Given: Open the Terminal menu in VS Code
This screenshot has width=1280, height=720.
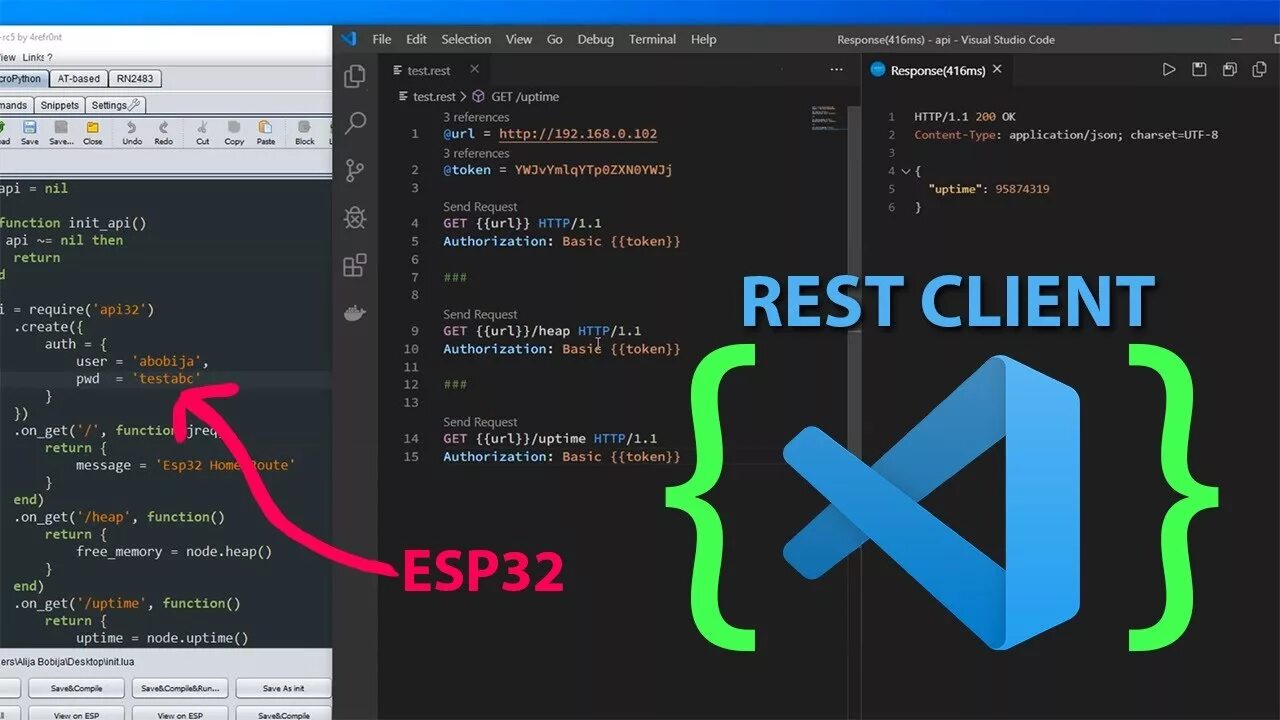Looking at the screenshot, I should [x=652, y=39].
